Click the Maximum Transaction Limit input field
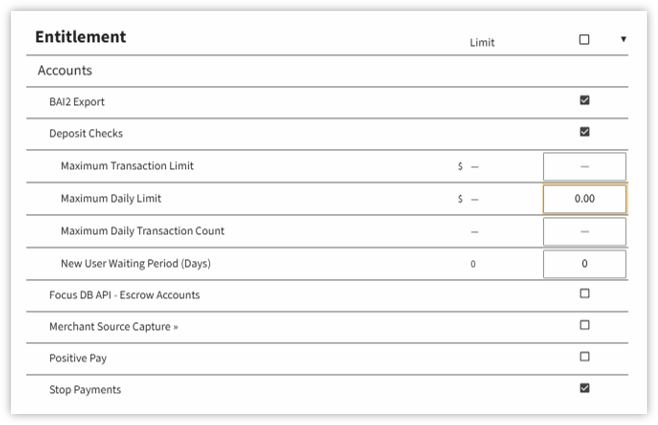 tap(584, 167)
